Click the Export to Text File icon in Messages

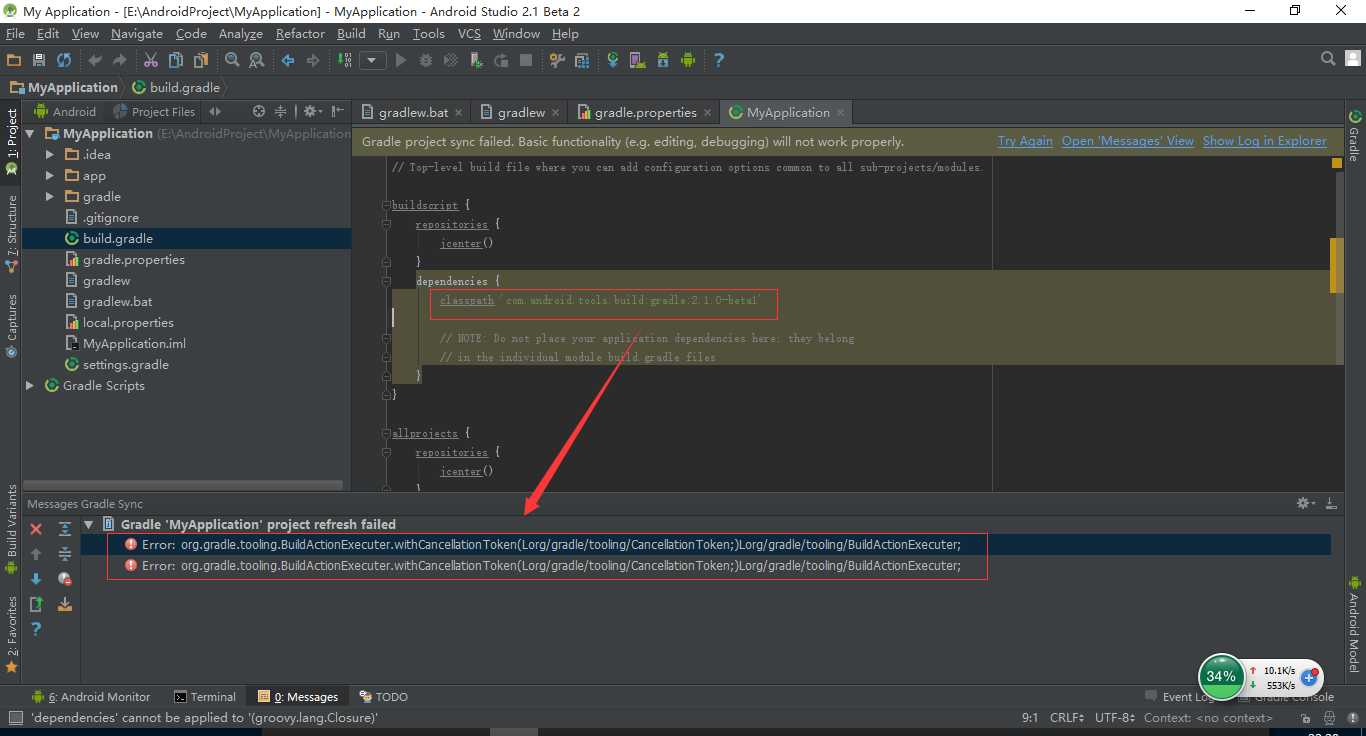point(36,604)
